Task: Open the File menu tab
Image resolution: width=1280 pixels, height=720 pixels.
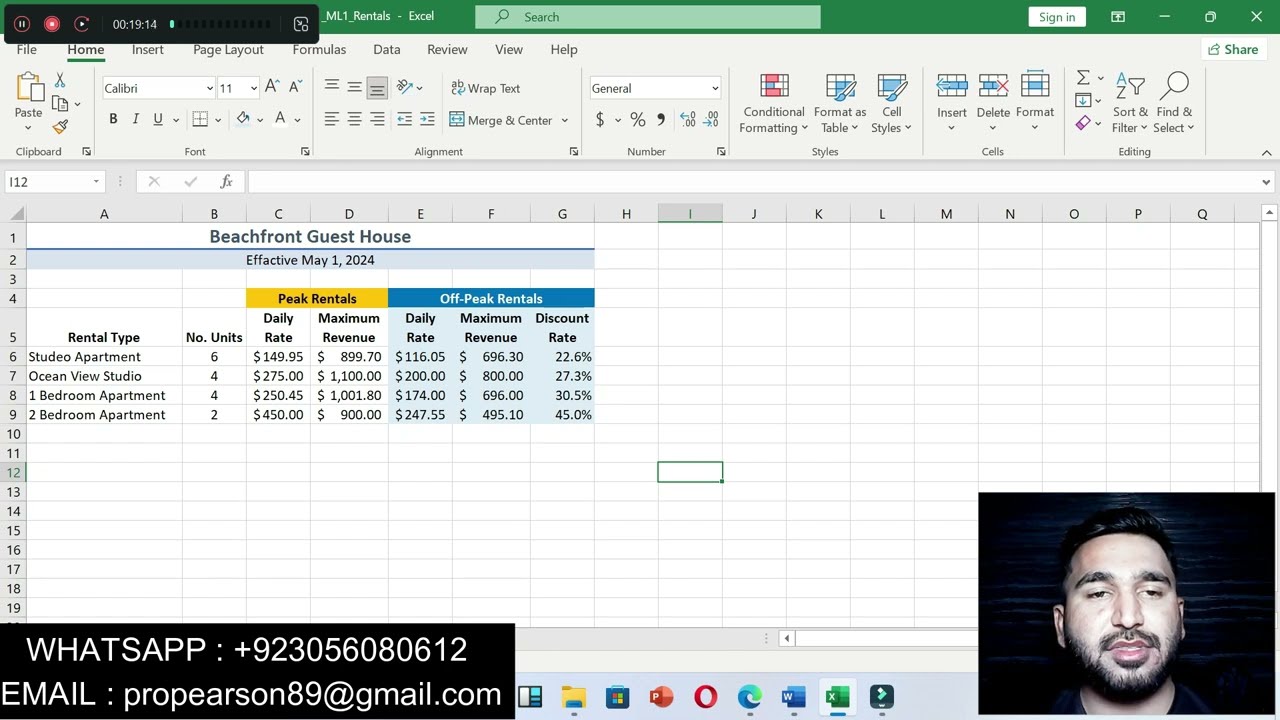Action: [x=27, y=49]
